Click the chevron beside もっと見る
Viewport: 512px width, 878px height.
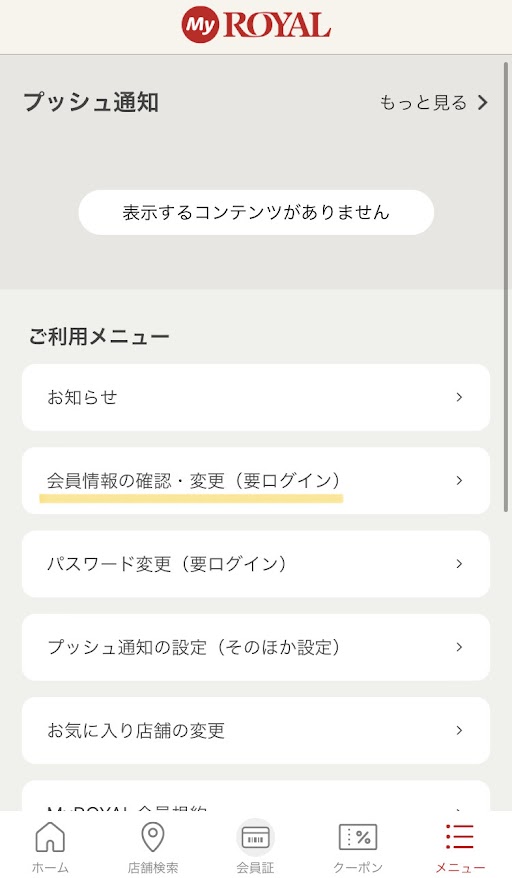[x=482, y=102]
